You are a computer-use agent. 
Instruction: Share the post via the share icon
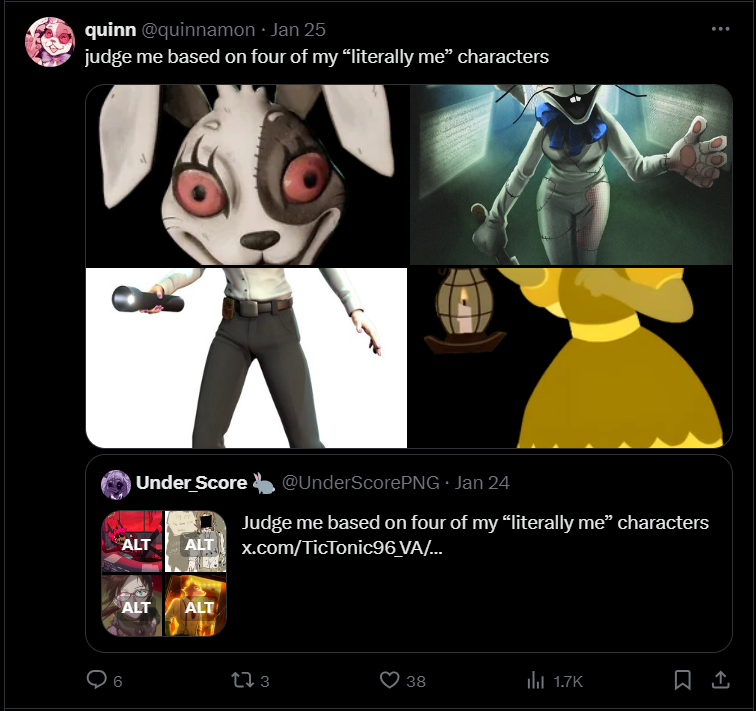click(x=719, y=680)
